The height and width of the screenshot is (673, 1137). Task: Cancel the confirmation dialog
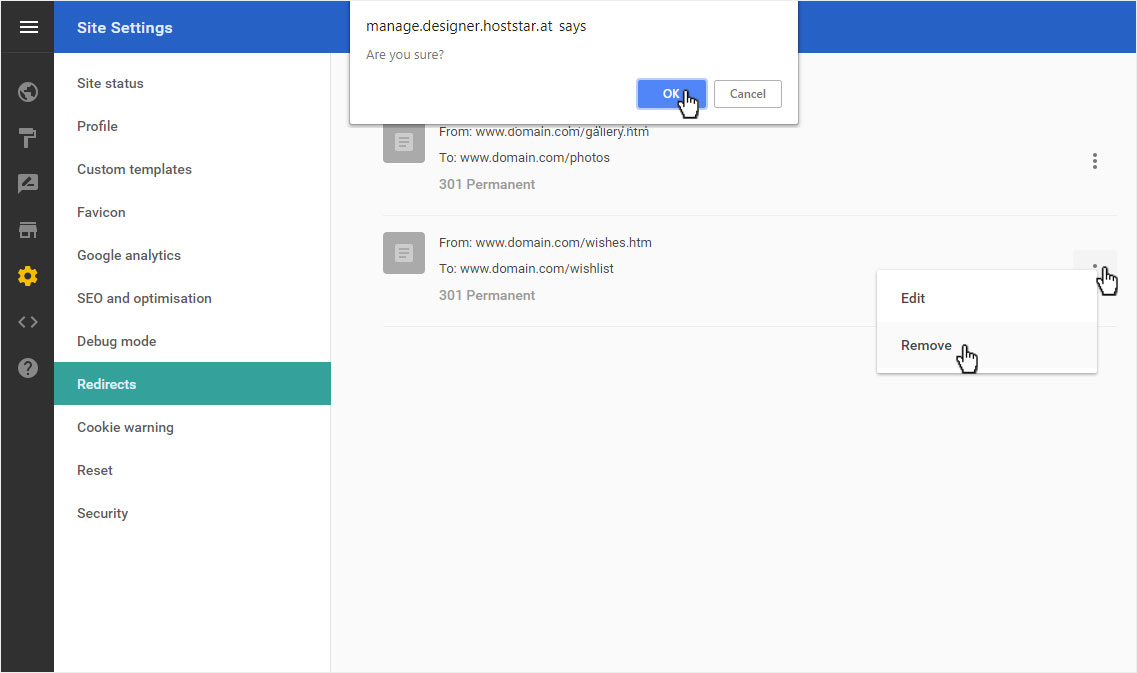coord(748,94)
